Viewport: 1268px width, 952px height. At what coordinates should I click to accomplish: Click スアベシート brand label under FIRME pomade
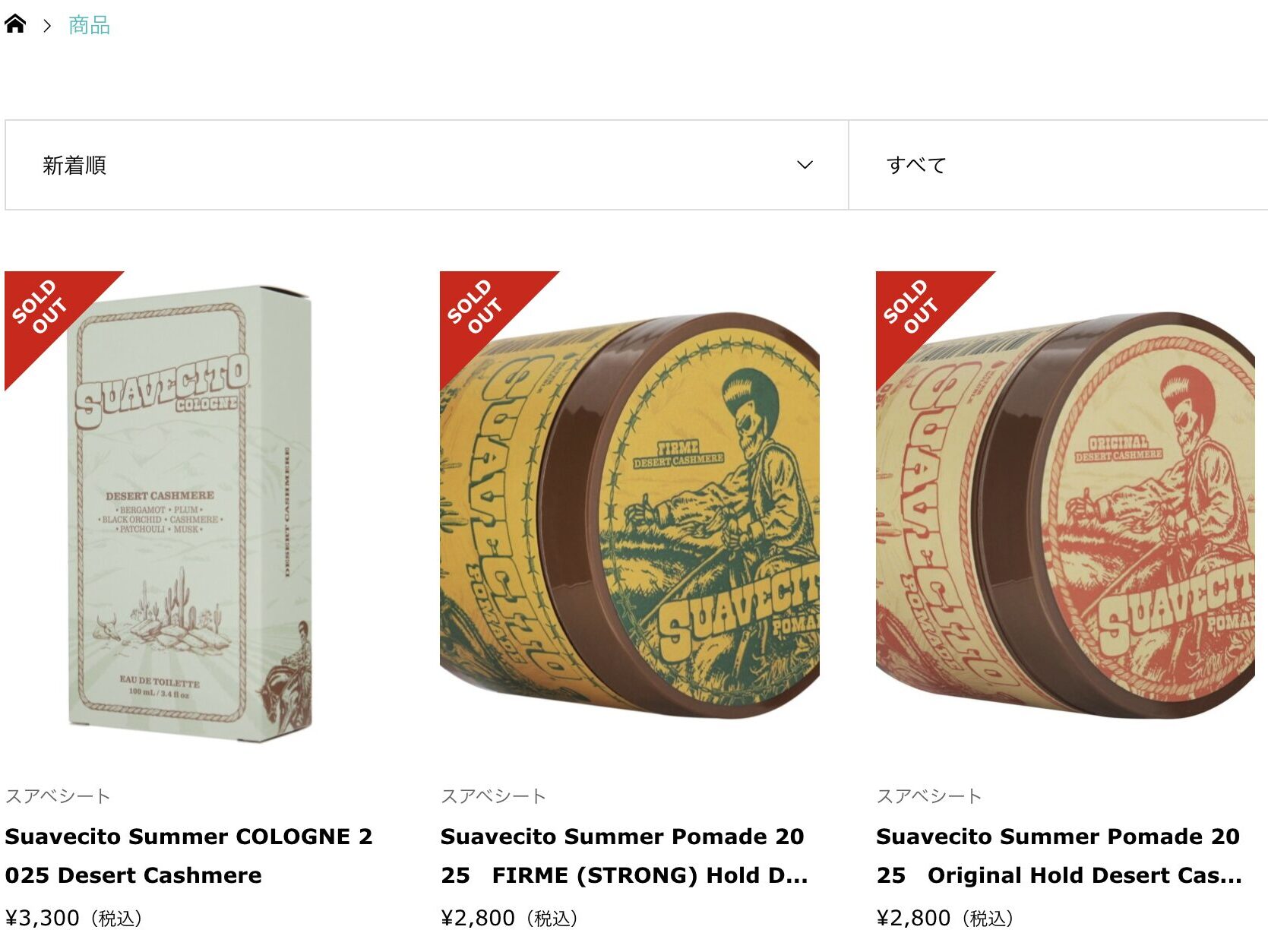493,796
